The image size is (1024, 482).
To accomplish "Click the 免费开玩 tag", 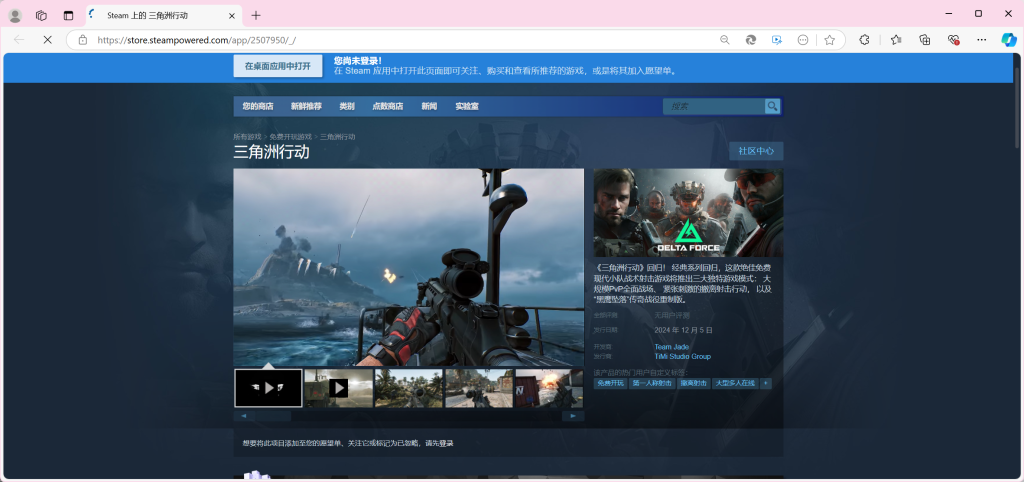I will pyautogui.click(x=611, y=383).
